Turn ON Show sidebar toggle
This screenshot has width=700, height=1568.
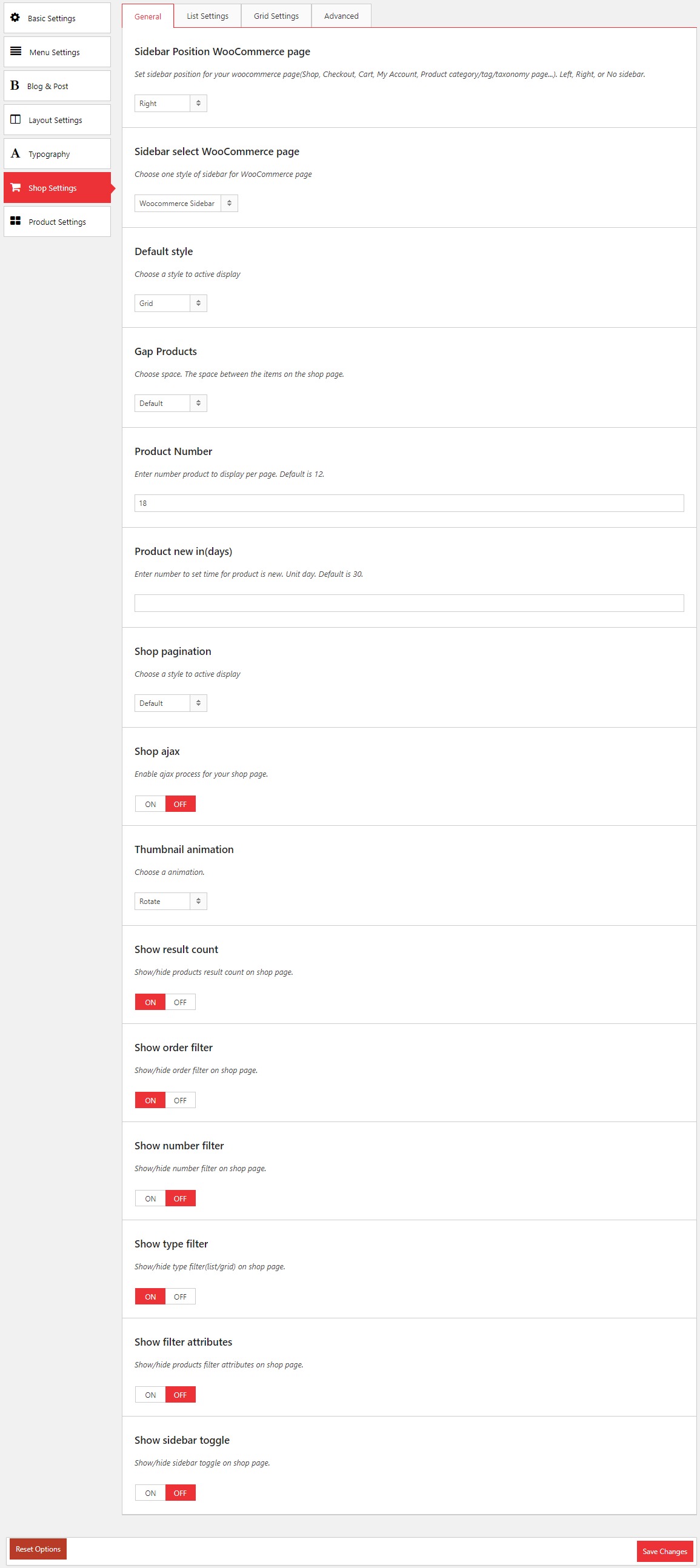(150, 1493)
